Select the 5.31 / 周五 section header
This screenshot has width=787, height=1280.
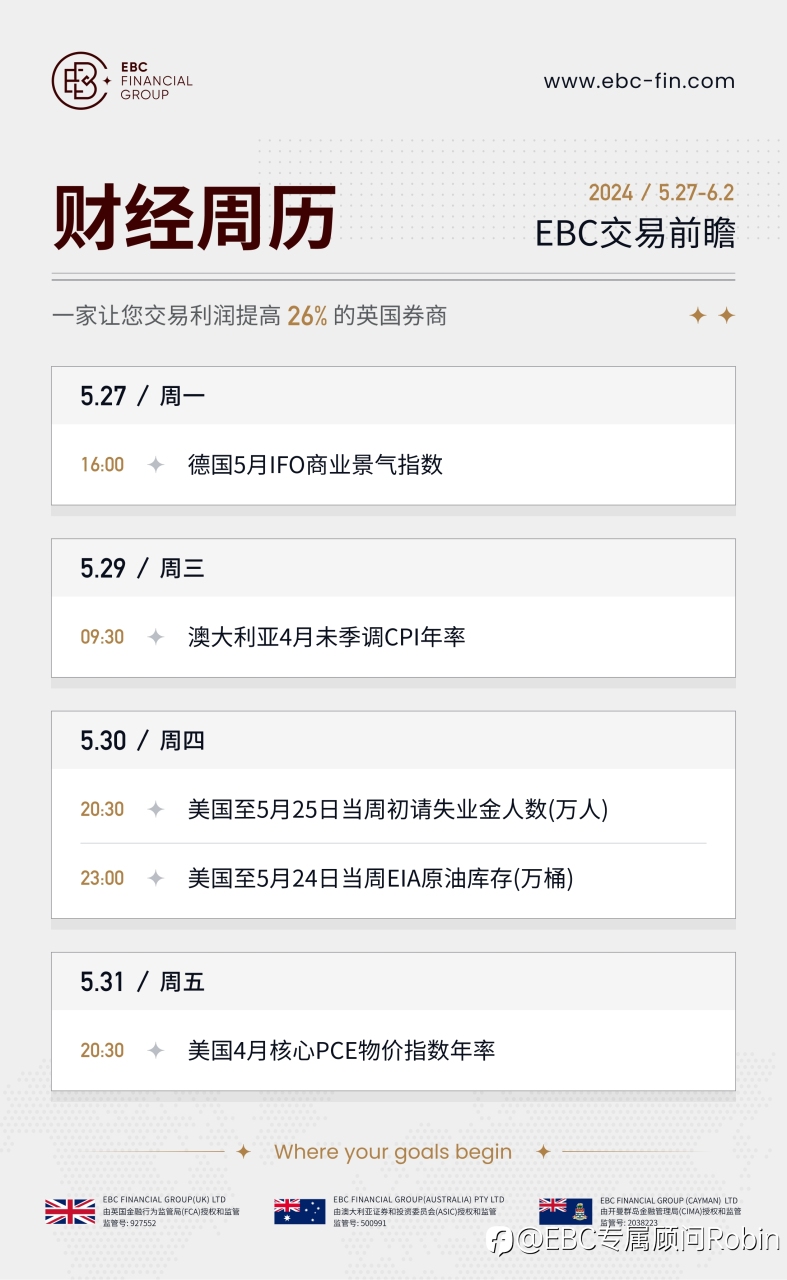click(143, 982)
